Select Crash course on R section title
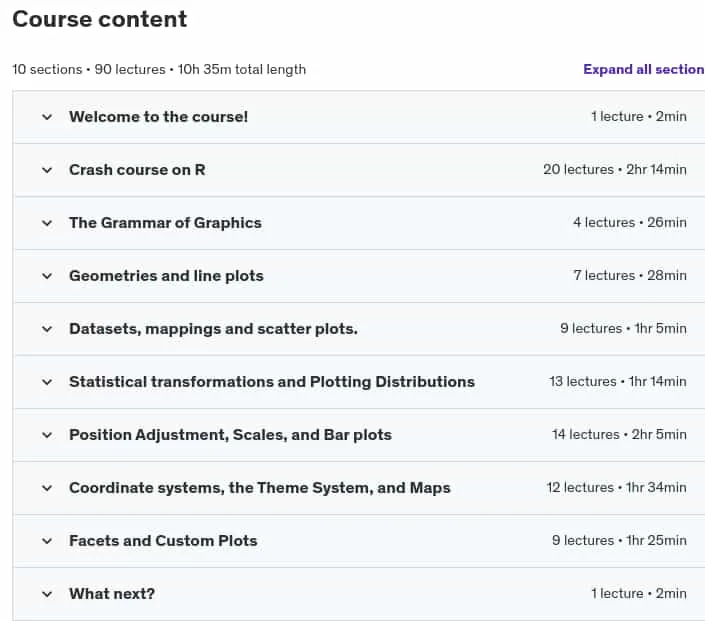This screenshot has width=705, height=621. click(137, 170)
